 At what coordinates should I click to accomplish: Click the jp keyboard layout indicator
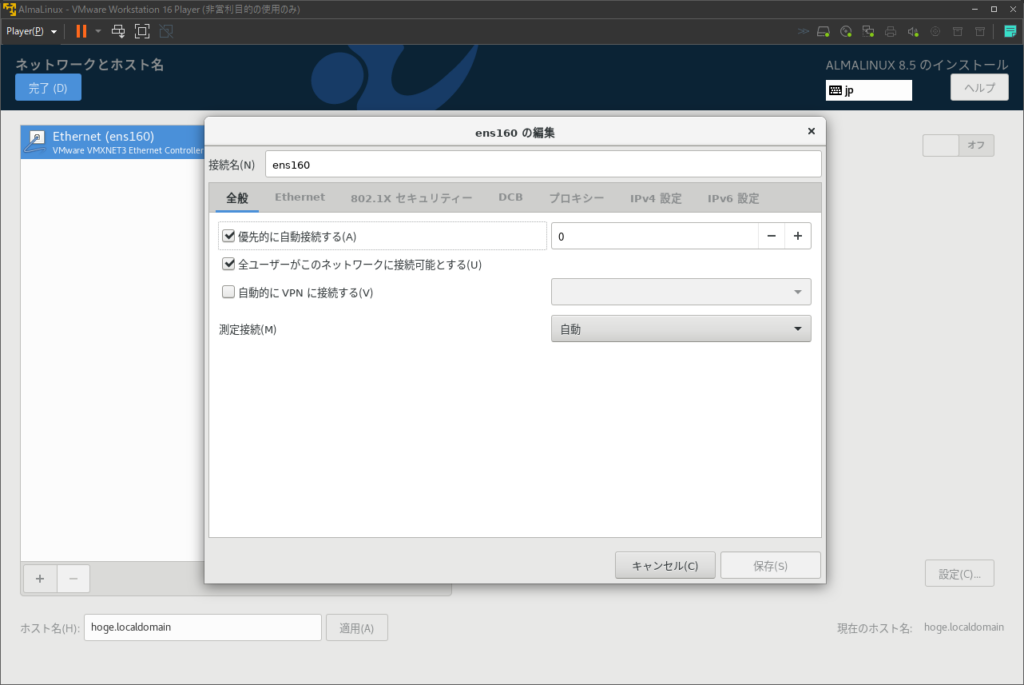tap(869, 90)
